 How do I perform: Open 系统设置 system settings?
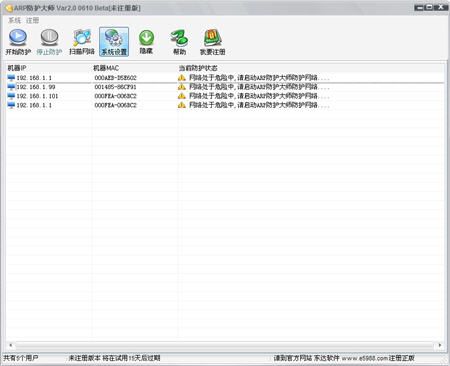click(x=114, y=42)
